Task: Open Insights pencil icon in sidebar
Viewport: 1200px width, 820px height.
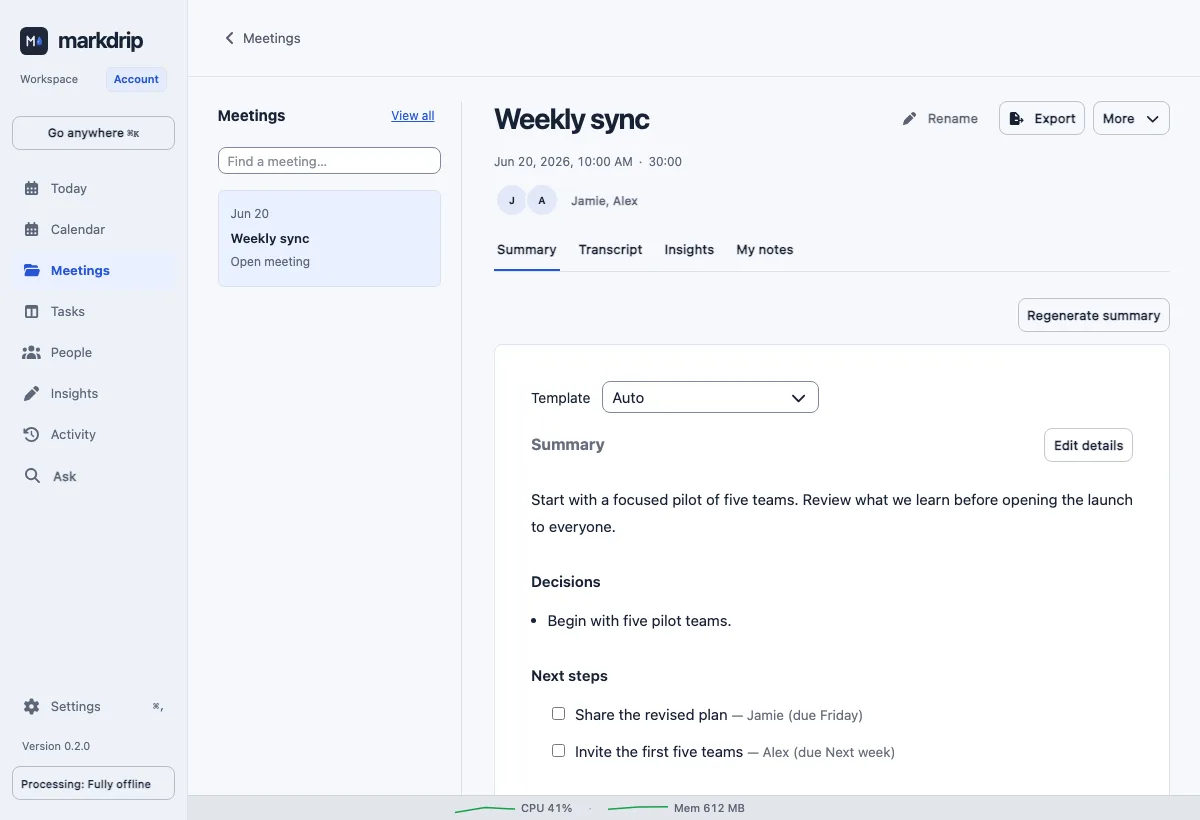Action: click(x=32, y=393)
